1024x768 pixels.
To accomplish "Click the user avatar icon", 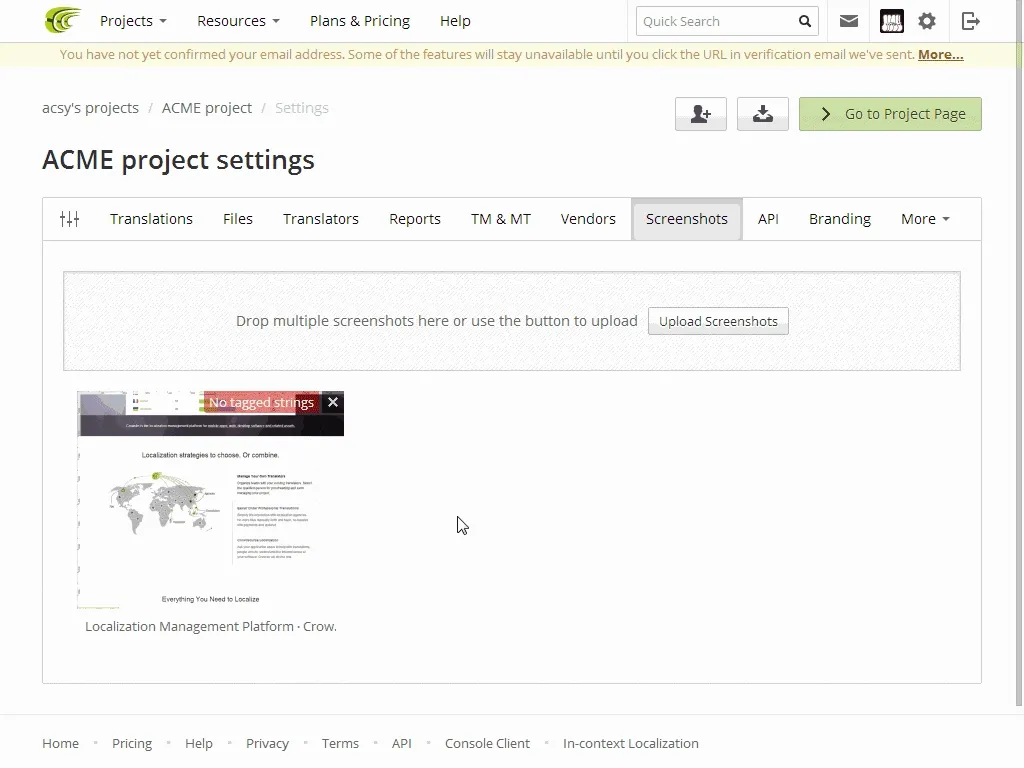I will 891,21.
